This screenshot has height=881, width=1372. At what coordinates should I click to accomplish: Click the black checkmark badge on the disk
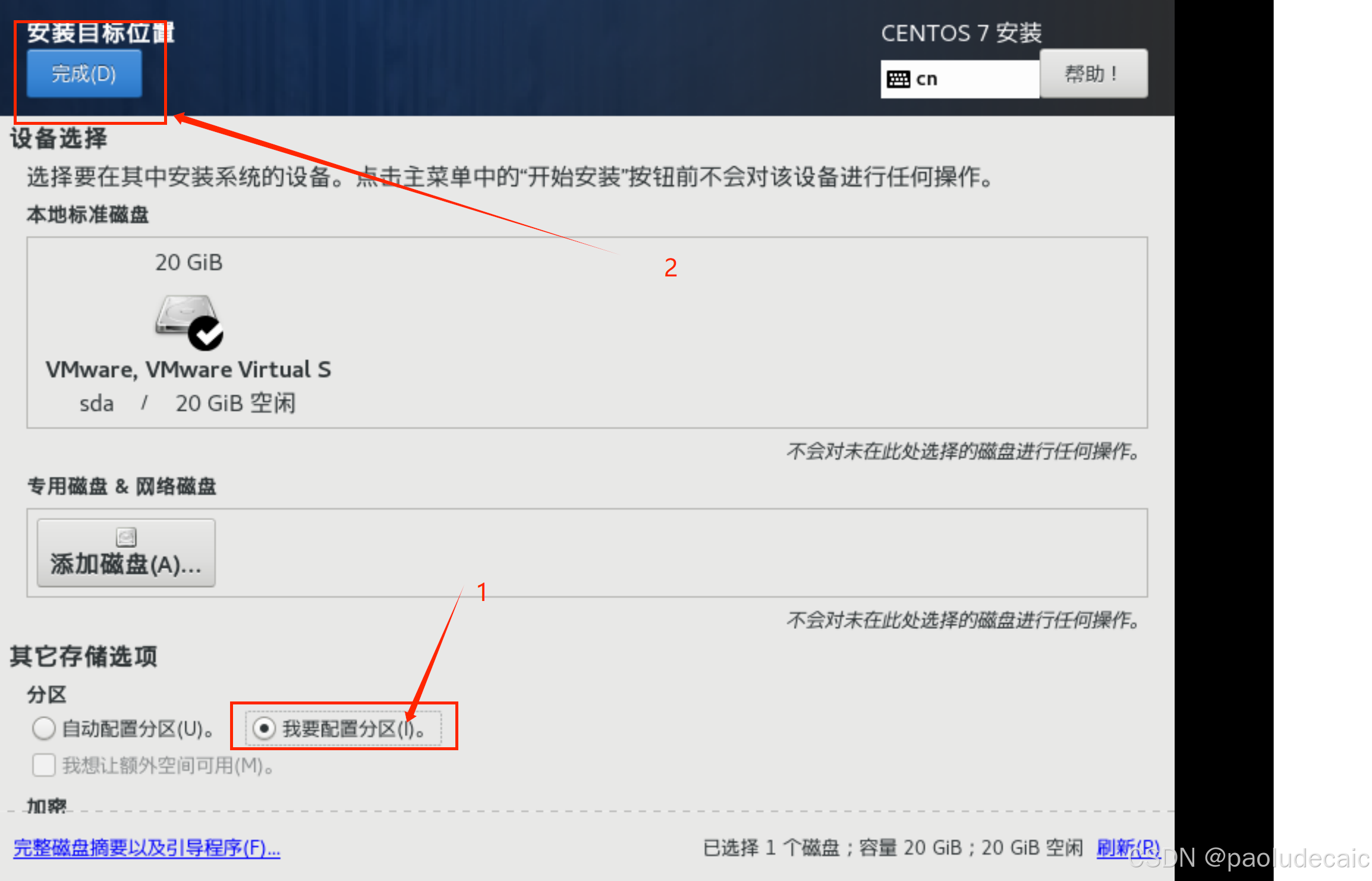click(206, 333)
